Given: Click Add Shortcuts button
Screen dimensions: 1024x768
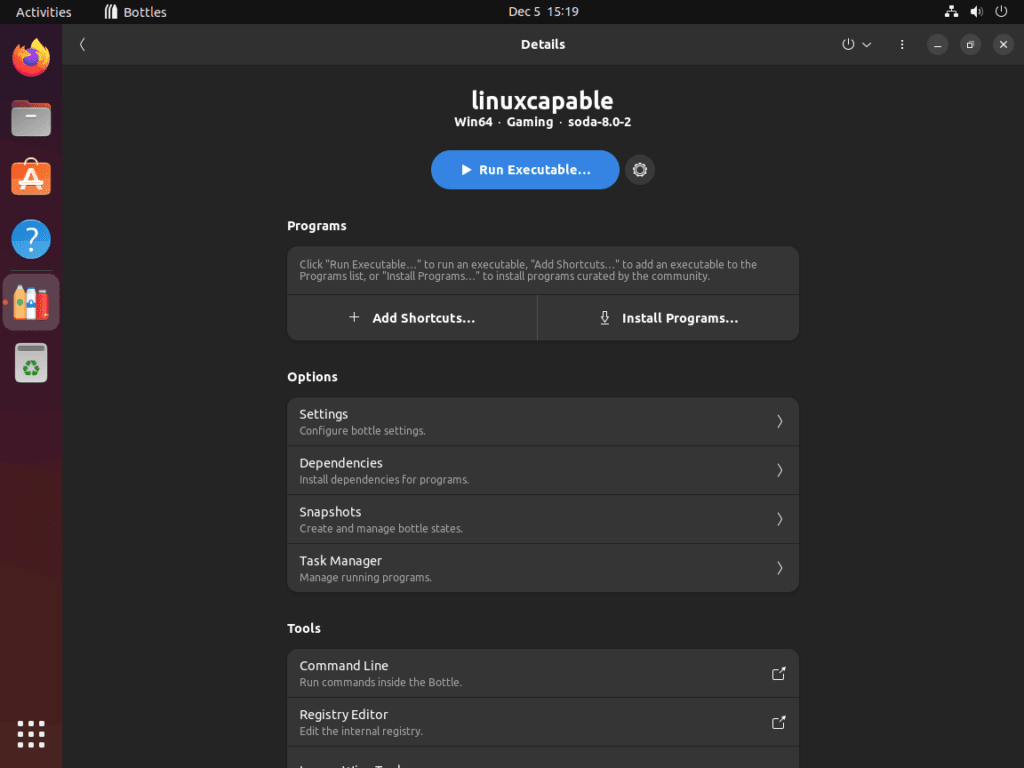Looking at the screenshot, I should point(412,317).
